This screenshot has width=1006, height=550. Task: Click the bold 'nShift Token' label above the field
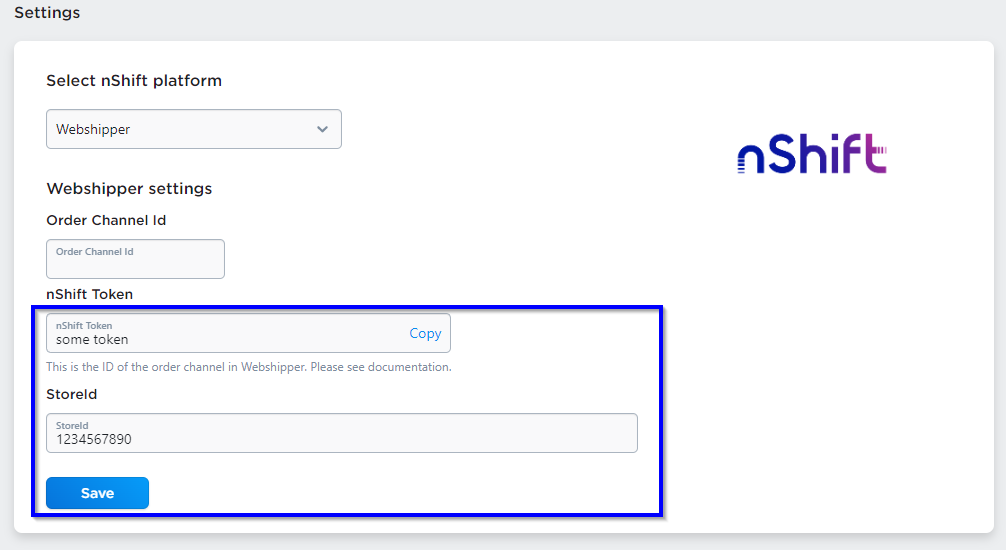89,294
